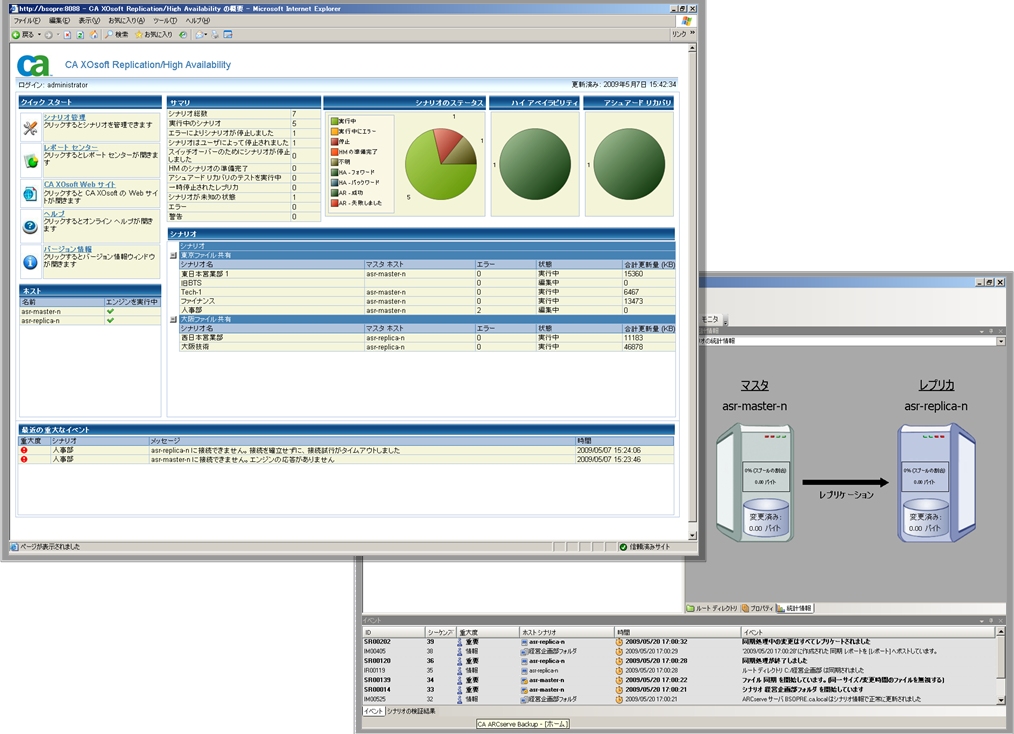Click the Edit page icon in the IE toolbar
The height and width of the screenshot is (734, 1014).
coord(228,35)
